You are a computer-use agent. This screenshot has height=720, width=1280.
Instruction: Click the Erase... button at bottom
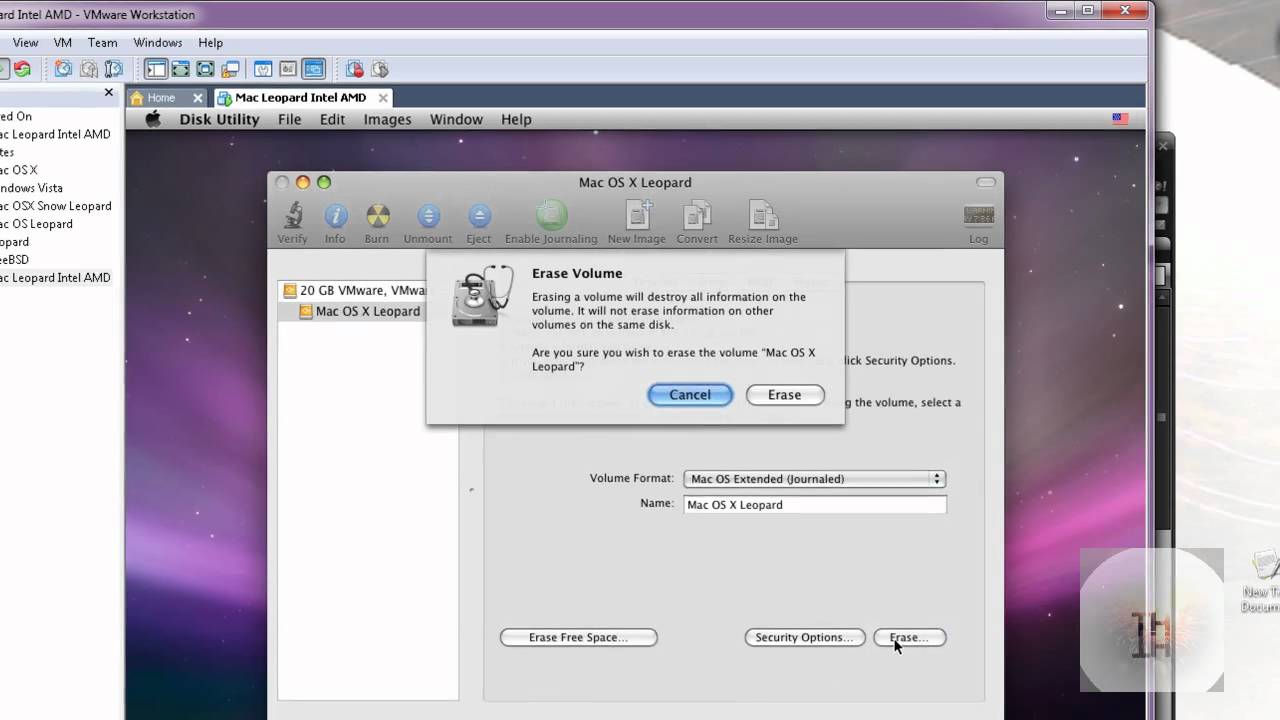point(909,637)
